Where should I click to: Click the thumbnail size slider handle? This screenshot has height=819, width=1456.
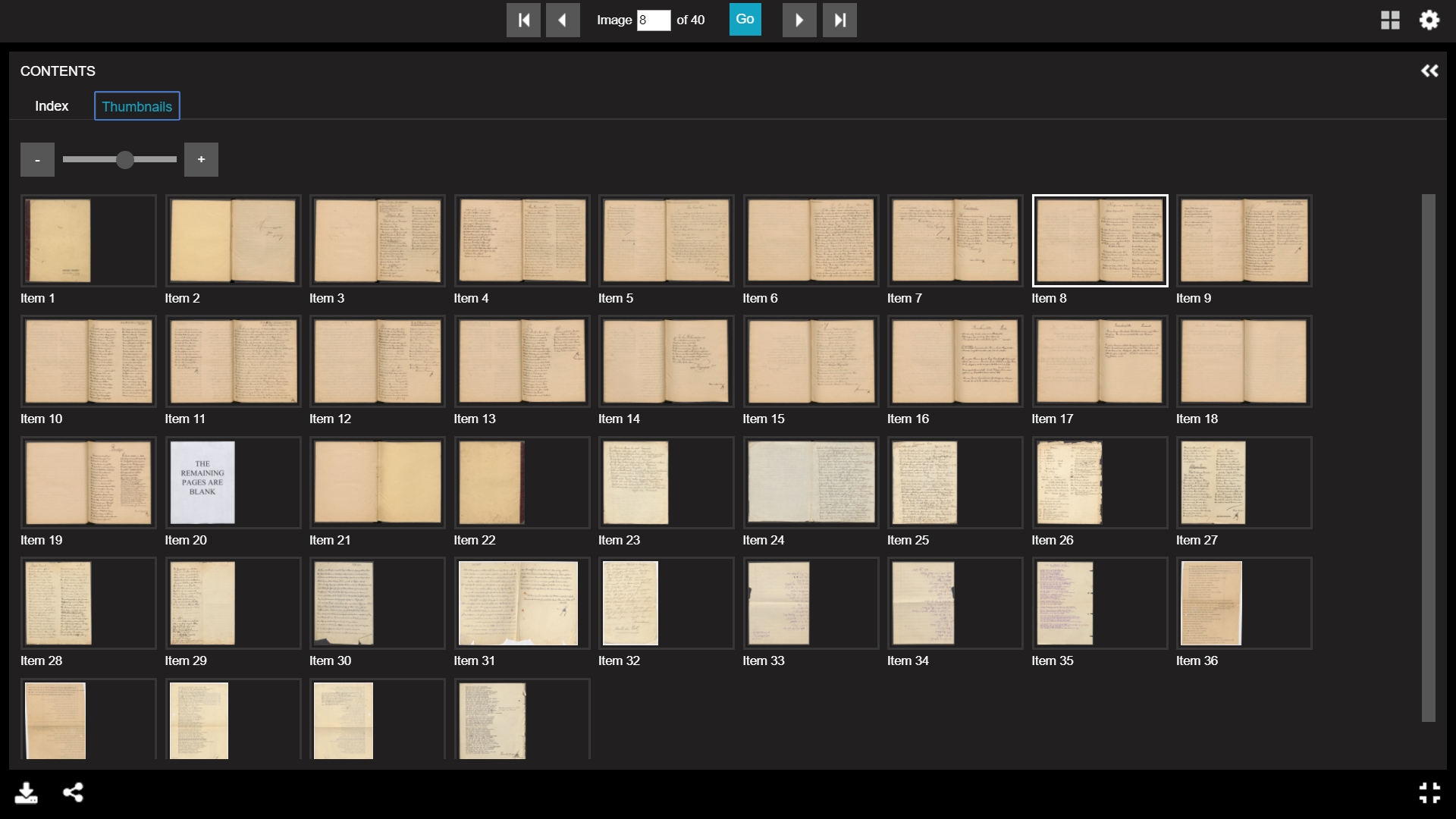125,160
